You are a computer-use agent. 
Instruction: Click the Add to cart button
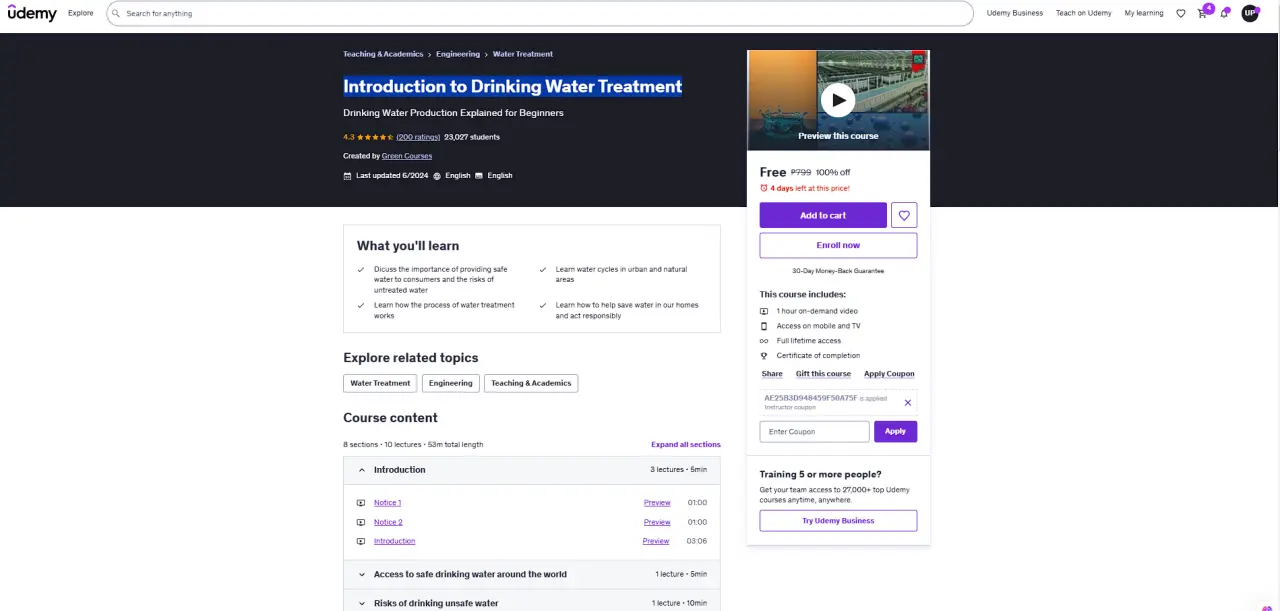(x=823, y=215)
